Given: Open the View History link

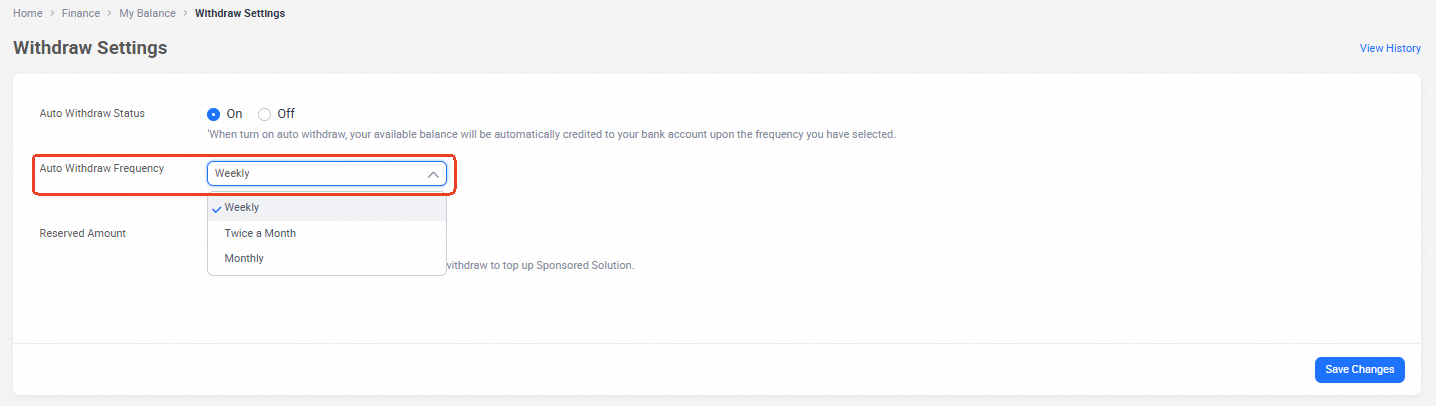Looking at the screenshot, I should 1390,48.
